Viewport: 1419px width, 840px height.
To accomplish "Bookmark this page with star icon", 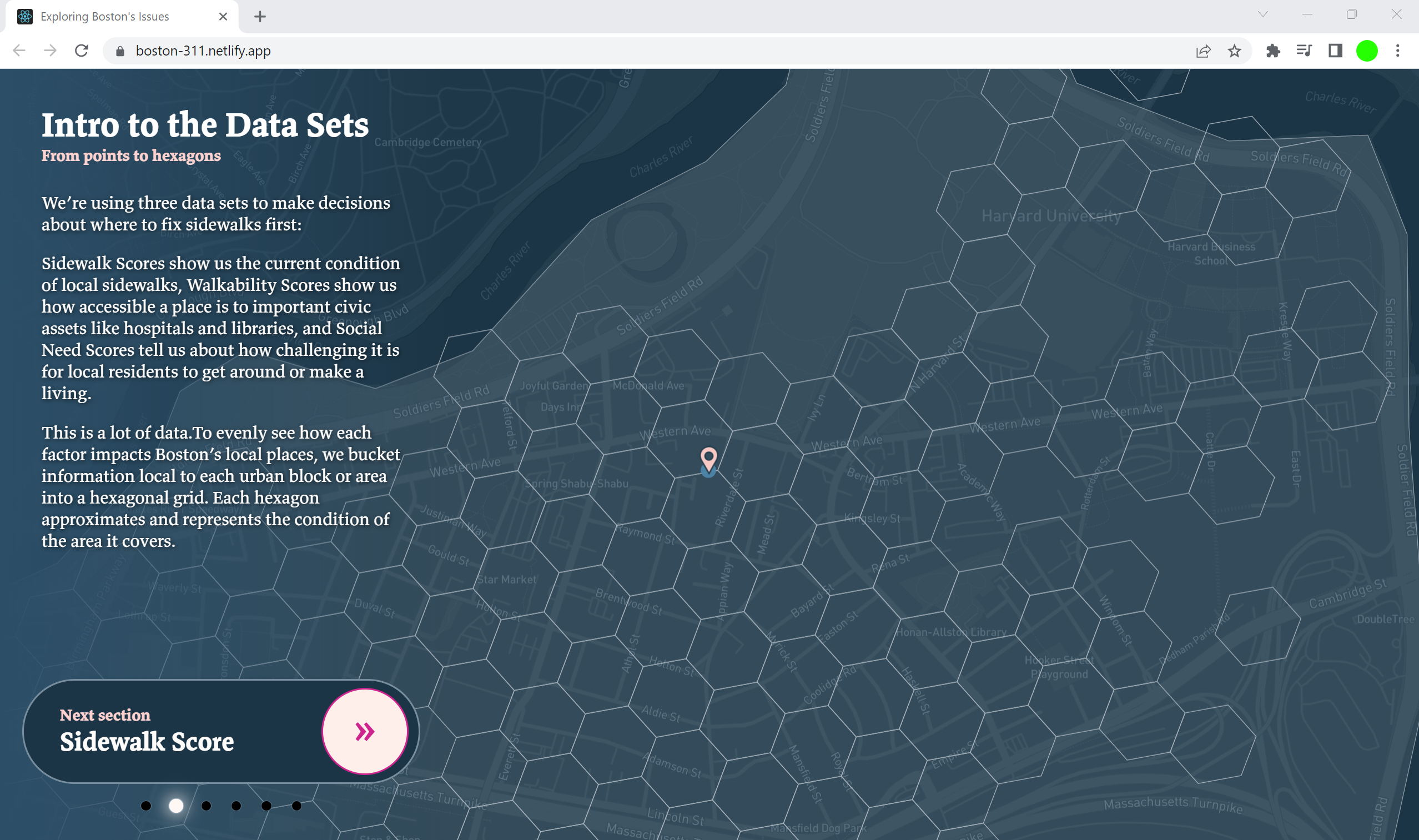I will point(1234,51).
